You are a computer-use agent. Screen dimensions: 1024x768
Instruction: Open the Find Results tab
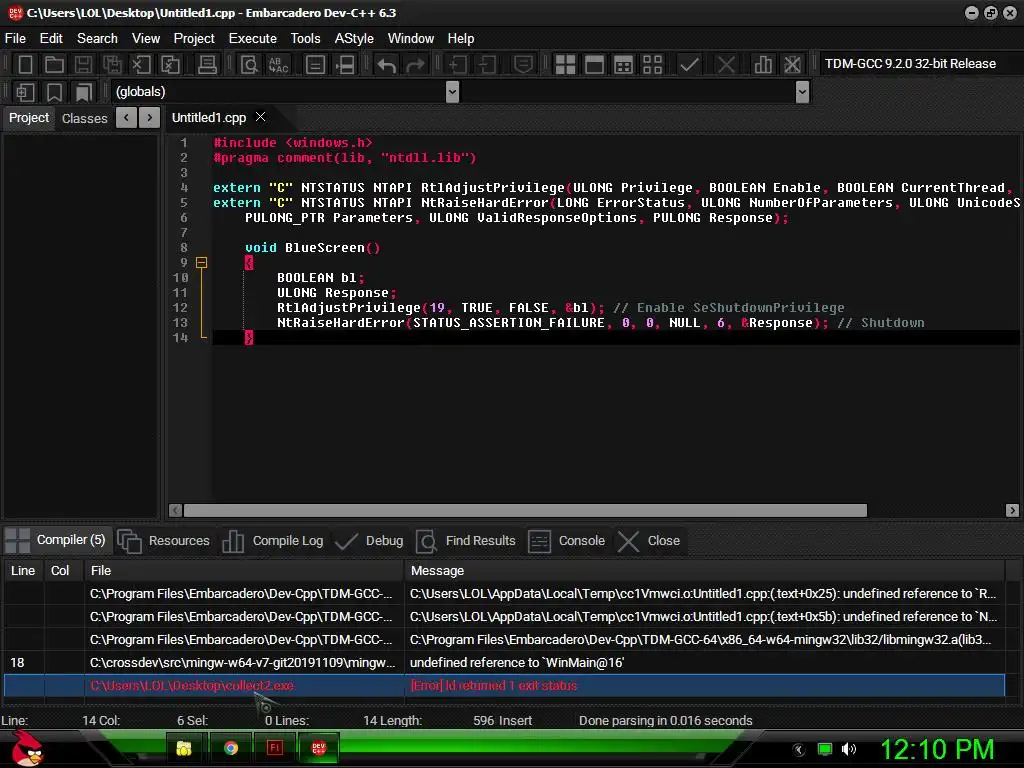[466, 541]
